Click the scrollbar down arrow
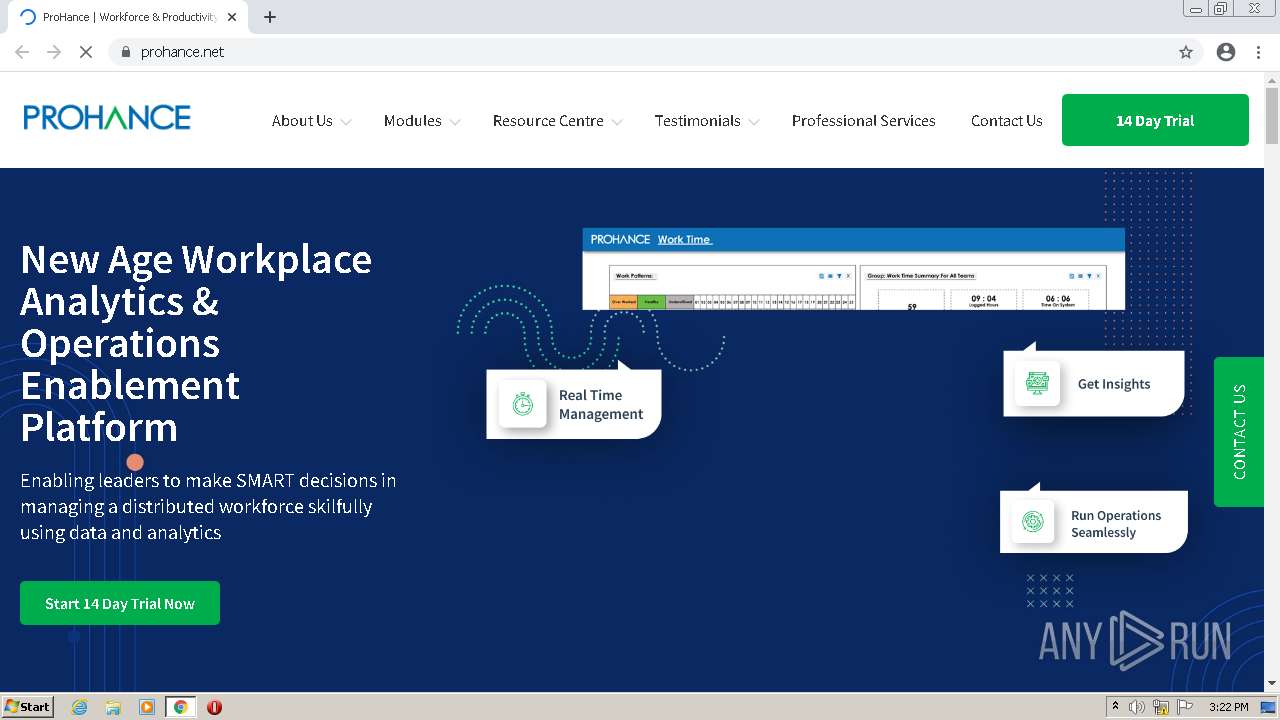Image resolution: width=1280 pixels, height=720 pixels. [x=1272, y=684]
